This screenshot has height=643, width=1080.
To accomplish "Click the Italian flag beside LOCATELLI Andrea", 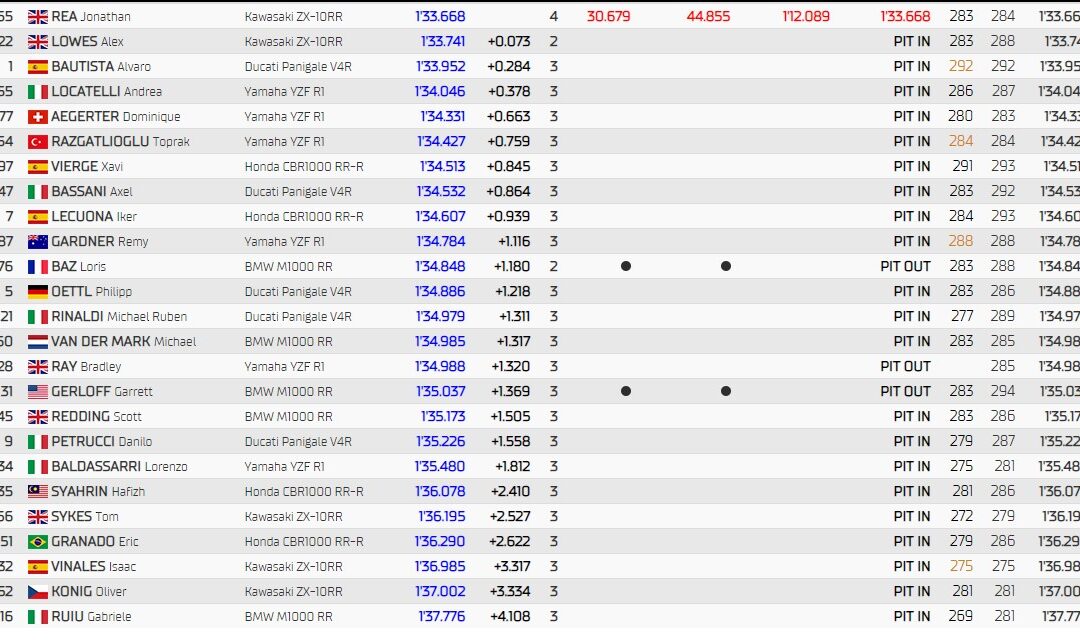I will [38, 92].
